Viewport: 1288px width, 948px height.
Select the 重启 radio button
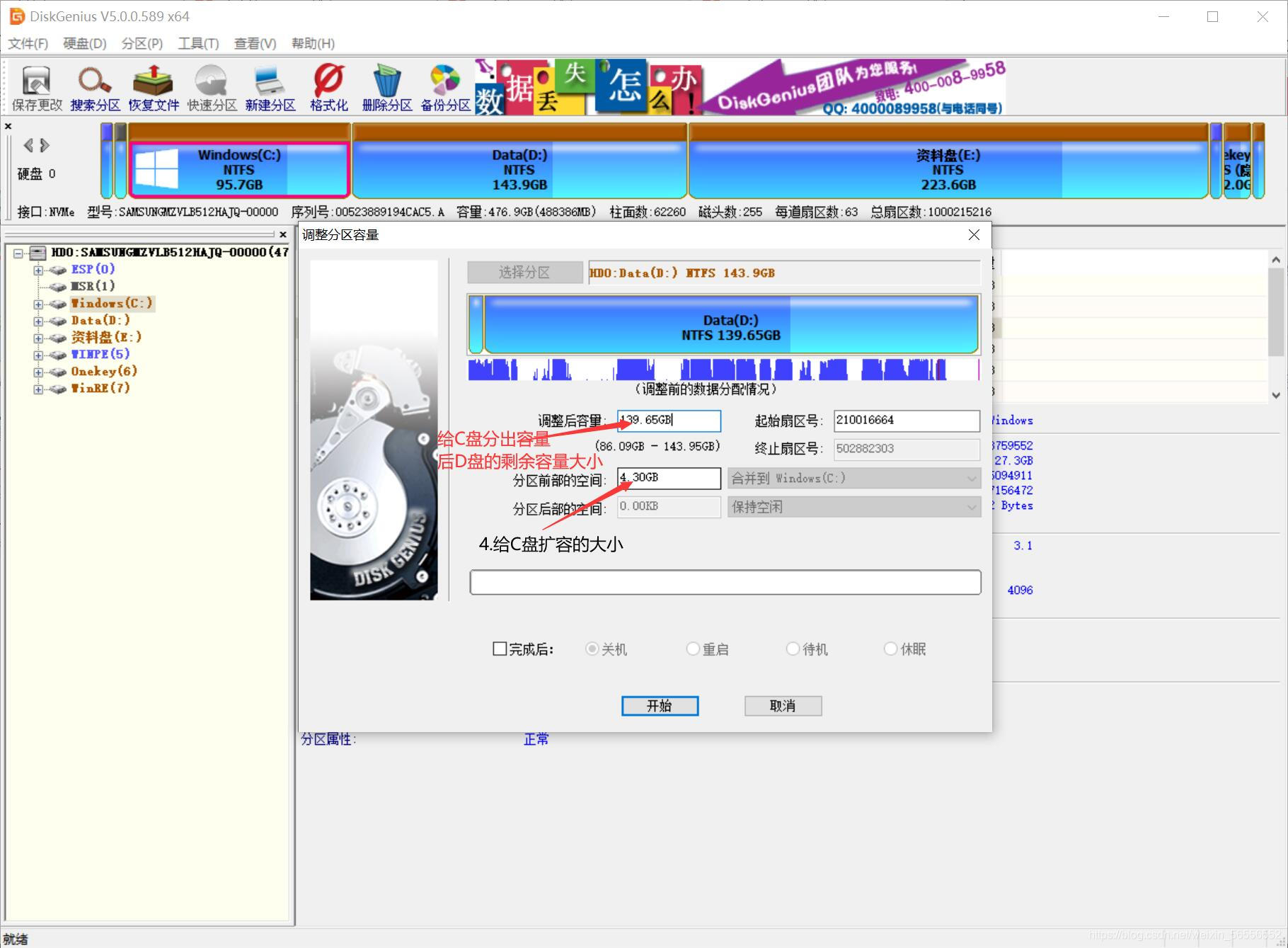[x=693, y=649]
